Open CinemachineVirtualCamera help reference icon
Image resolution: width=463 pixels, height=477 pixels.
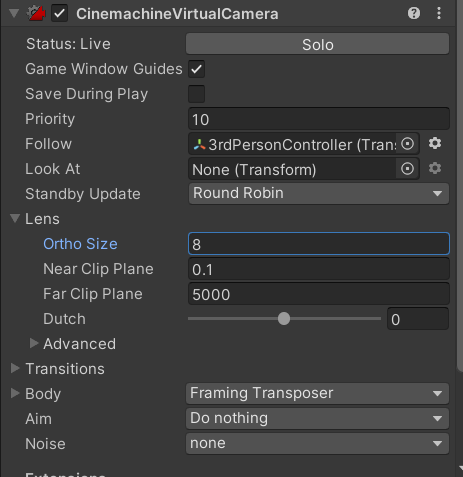pyautogui.click(x=414, y=13)
